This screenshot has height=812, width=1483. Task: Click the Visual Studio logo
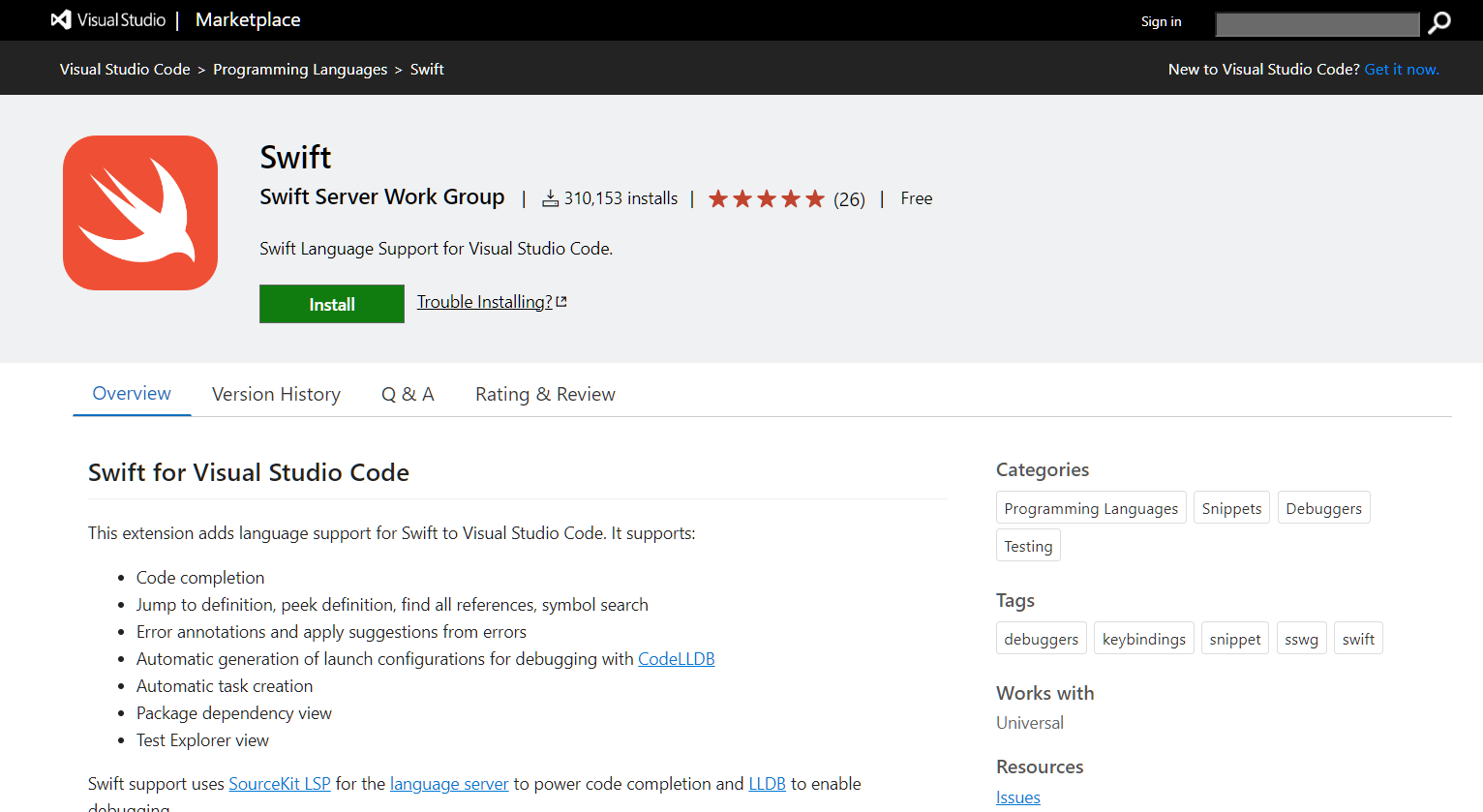pyautogui.click(x=107, y=20)
